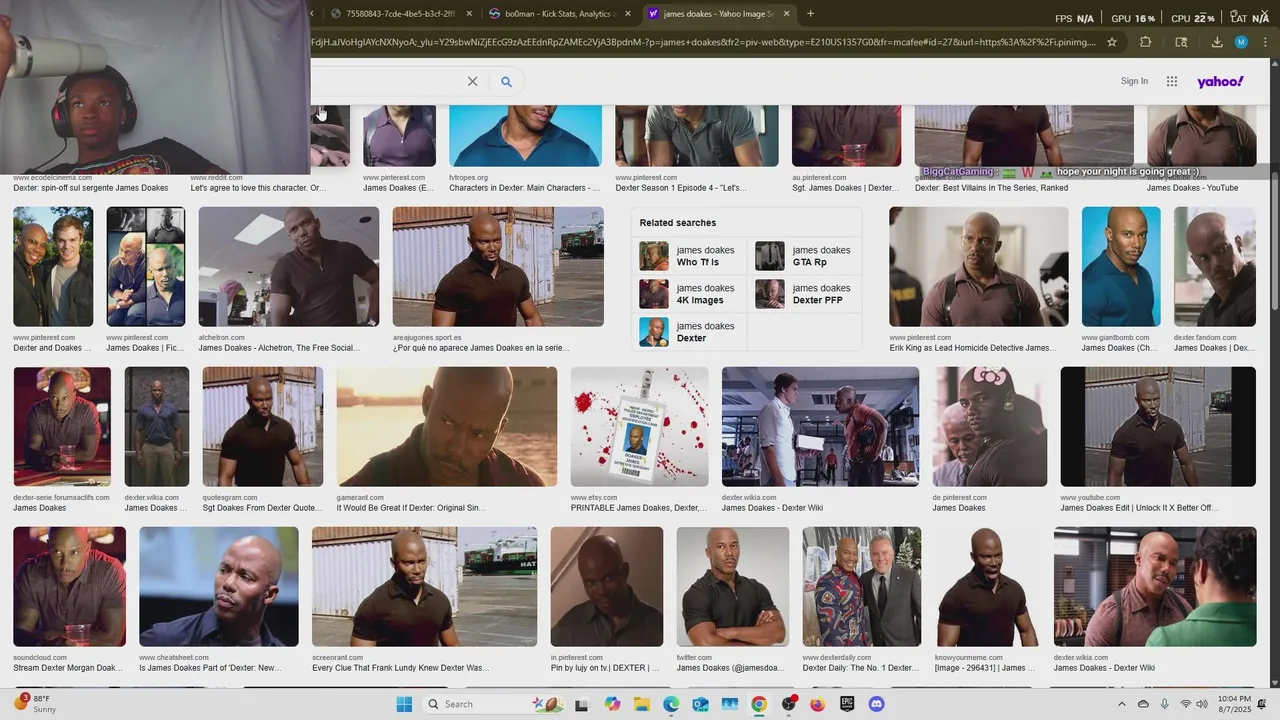The width and height of the screenshot is (1280, 720).
Task: Open Microsoft Edge from the taskbar
Action: click(671, 704)
